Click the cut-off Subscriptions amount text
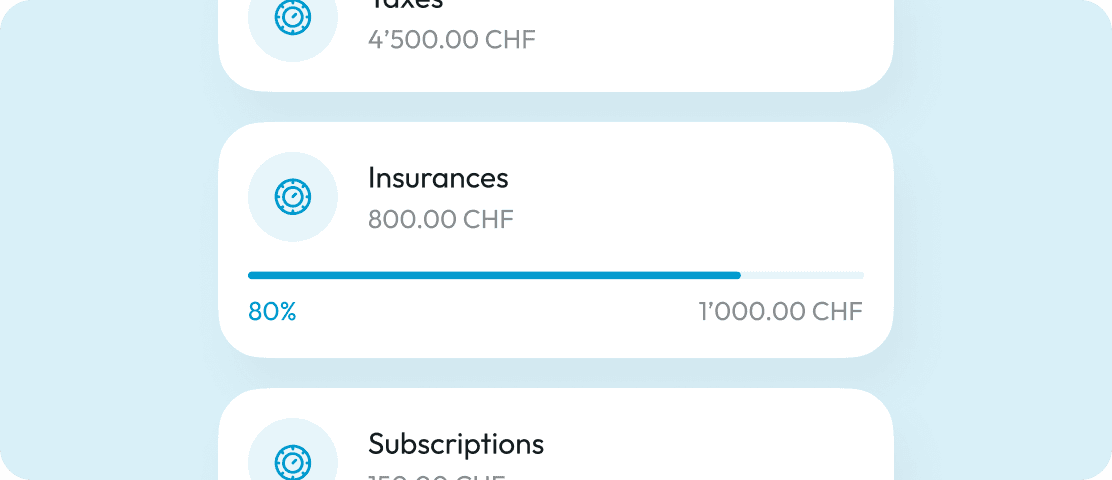The width and height of the screenshot is (1112, 480). (436, 477)
